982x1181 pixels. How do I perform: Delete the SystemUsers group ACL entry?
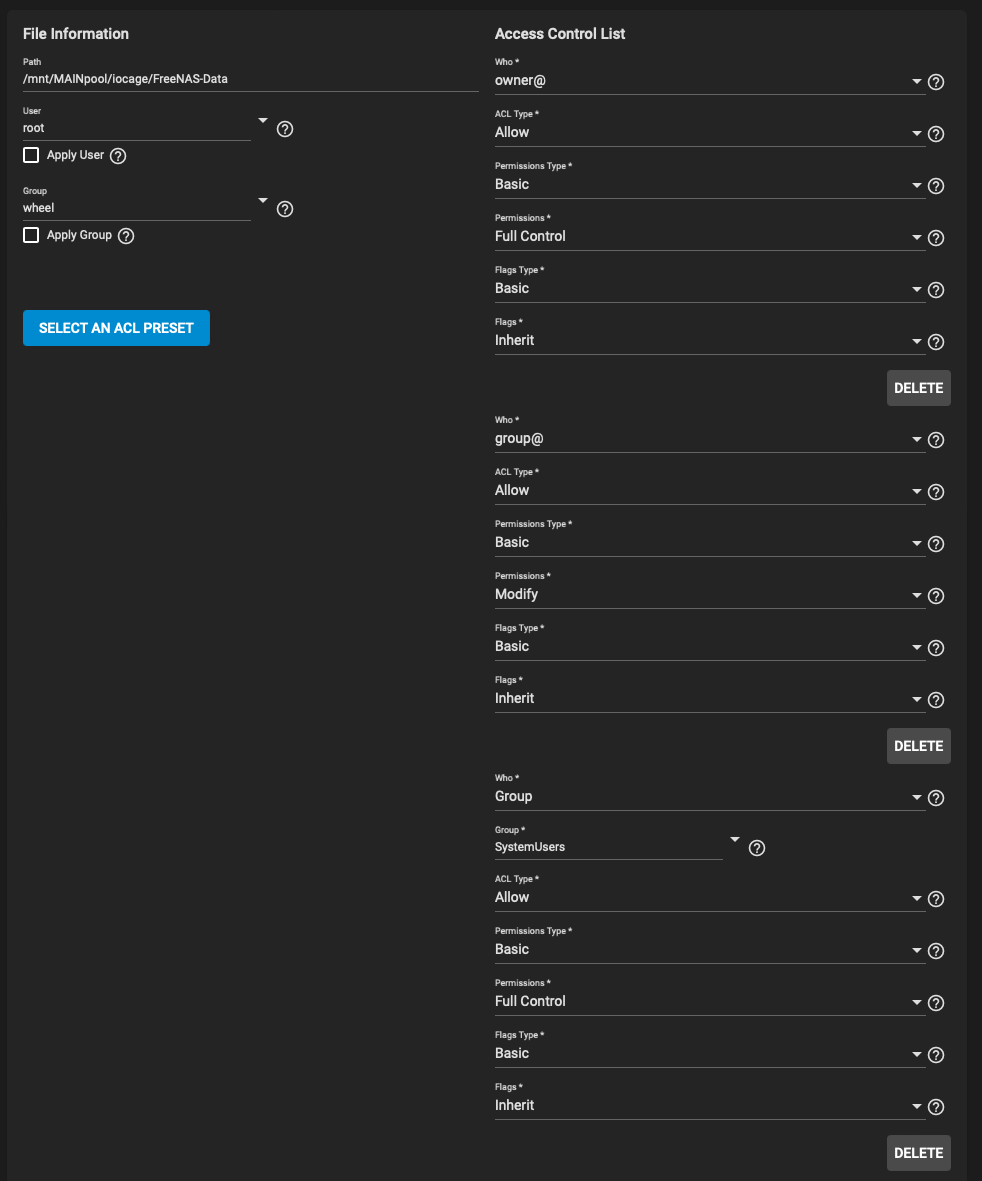click(919, 1153)
